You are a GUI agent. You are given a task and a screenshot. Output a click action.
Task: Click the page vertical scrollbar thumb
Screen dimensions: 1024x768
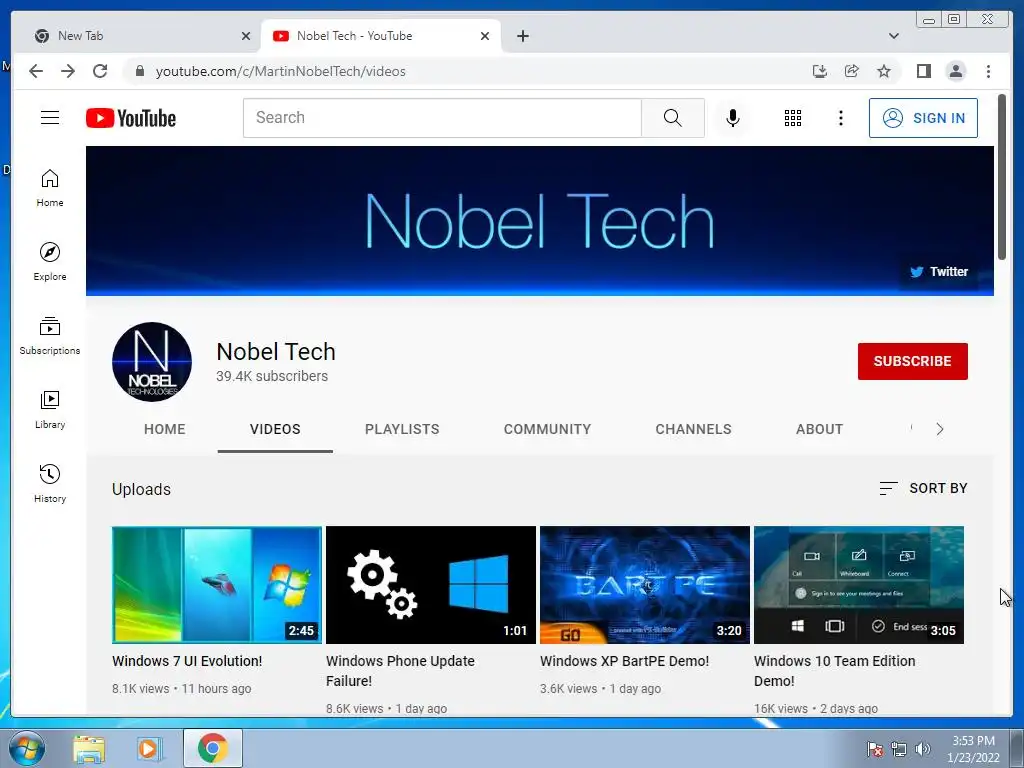[1002, 176]
